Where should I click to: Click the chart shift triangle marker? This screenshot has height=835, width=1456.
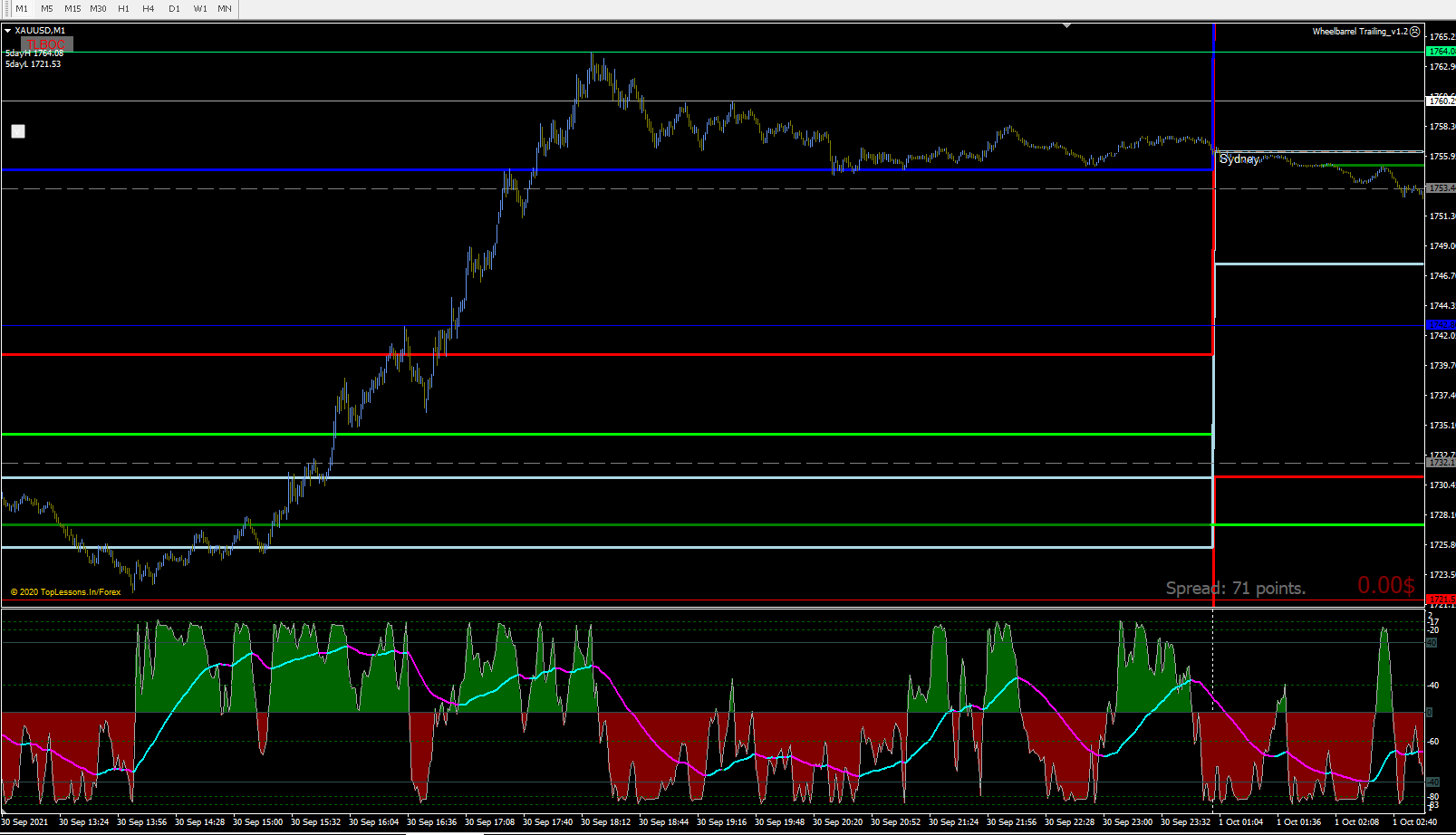pos(1067,25)
